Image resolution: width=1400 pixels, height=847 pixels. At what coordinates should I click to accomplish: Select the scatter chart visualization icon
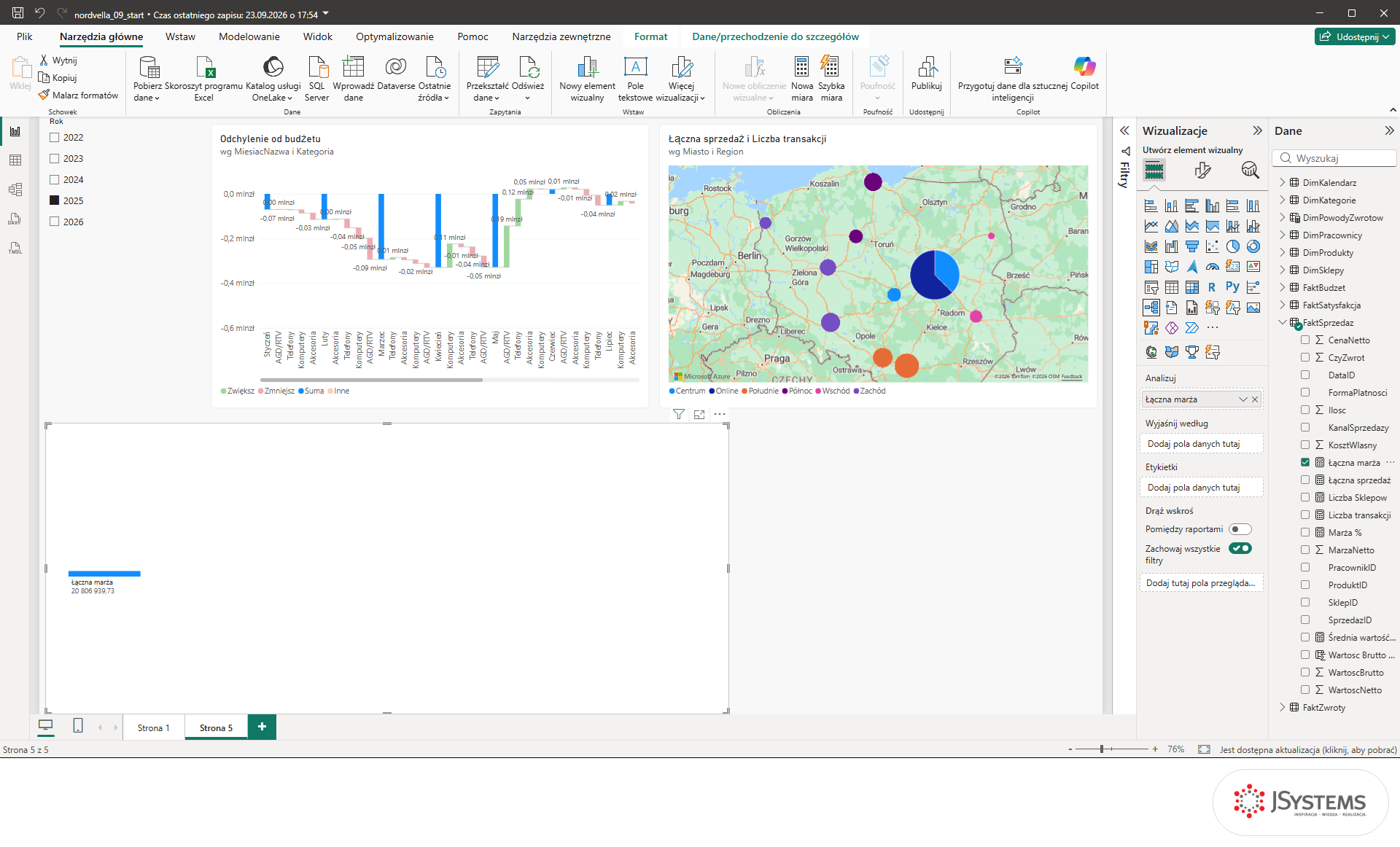(1212, 246)
